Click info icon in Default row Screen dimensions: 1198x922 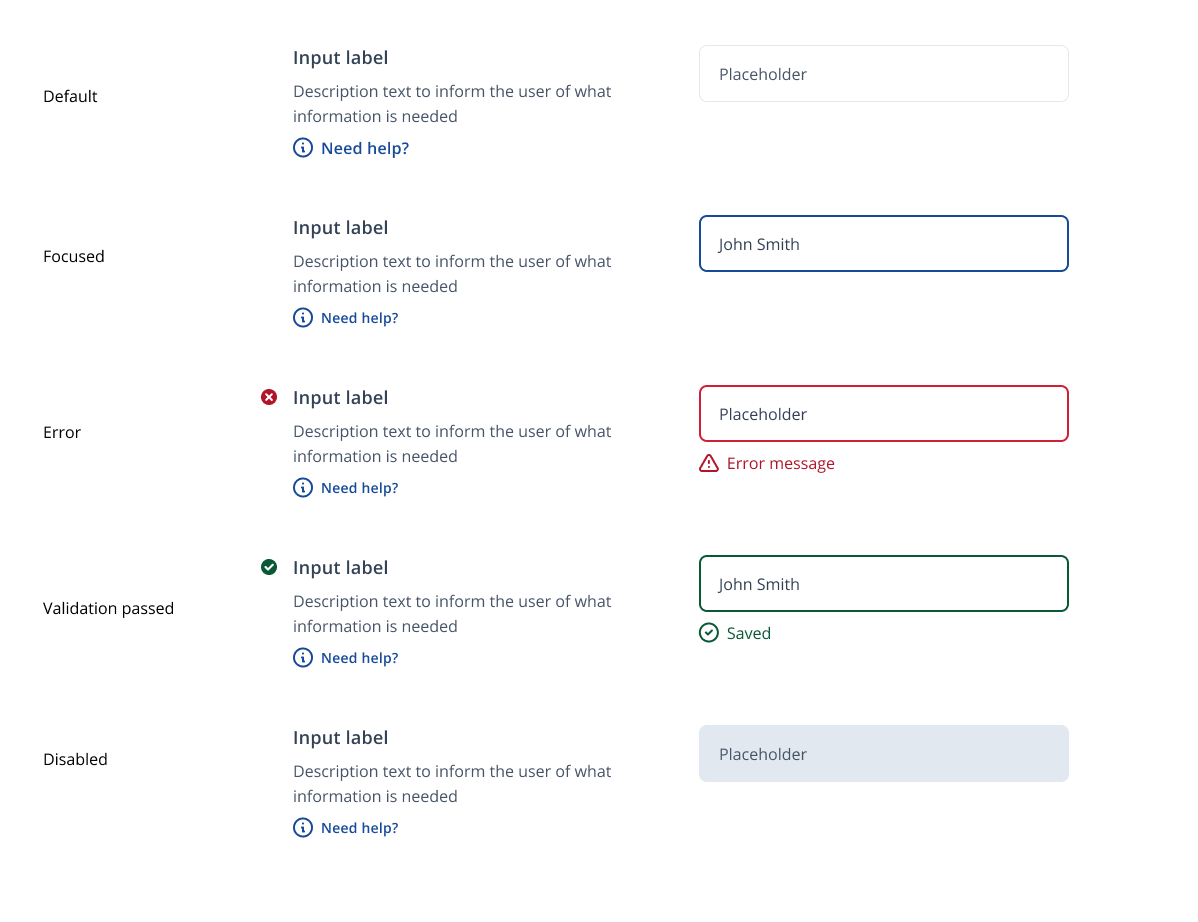pos(303,148)
